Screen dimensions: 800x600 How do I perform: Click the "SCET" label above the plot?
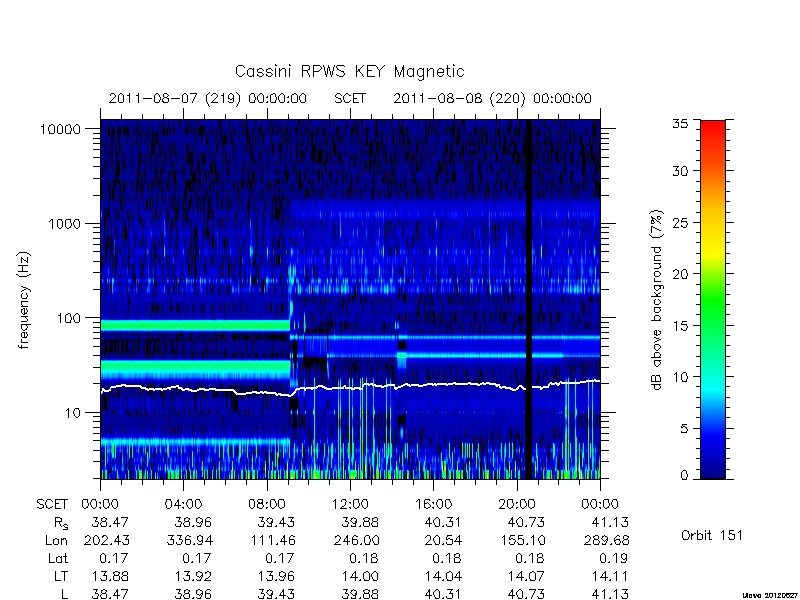tap(350, 98)
